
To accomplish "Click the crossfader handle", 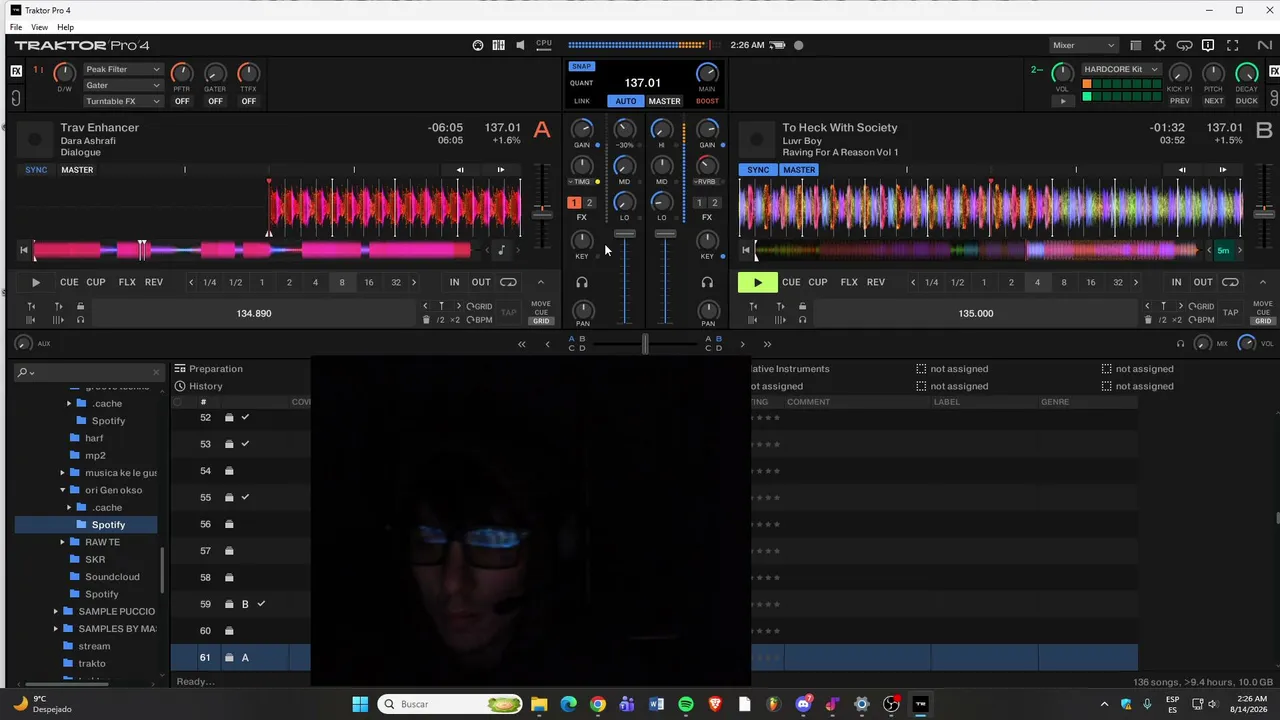I will 645,344.
